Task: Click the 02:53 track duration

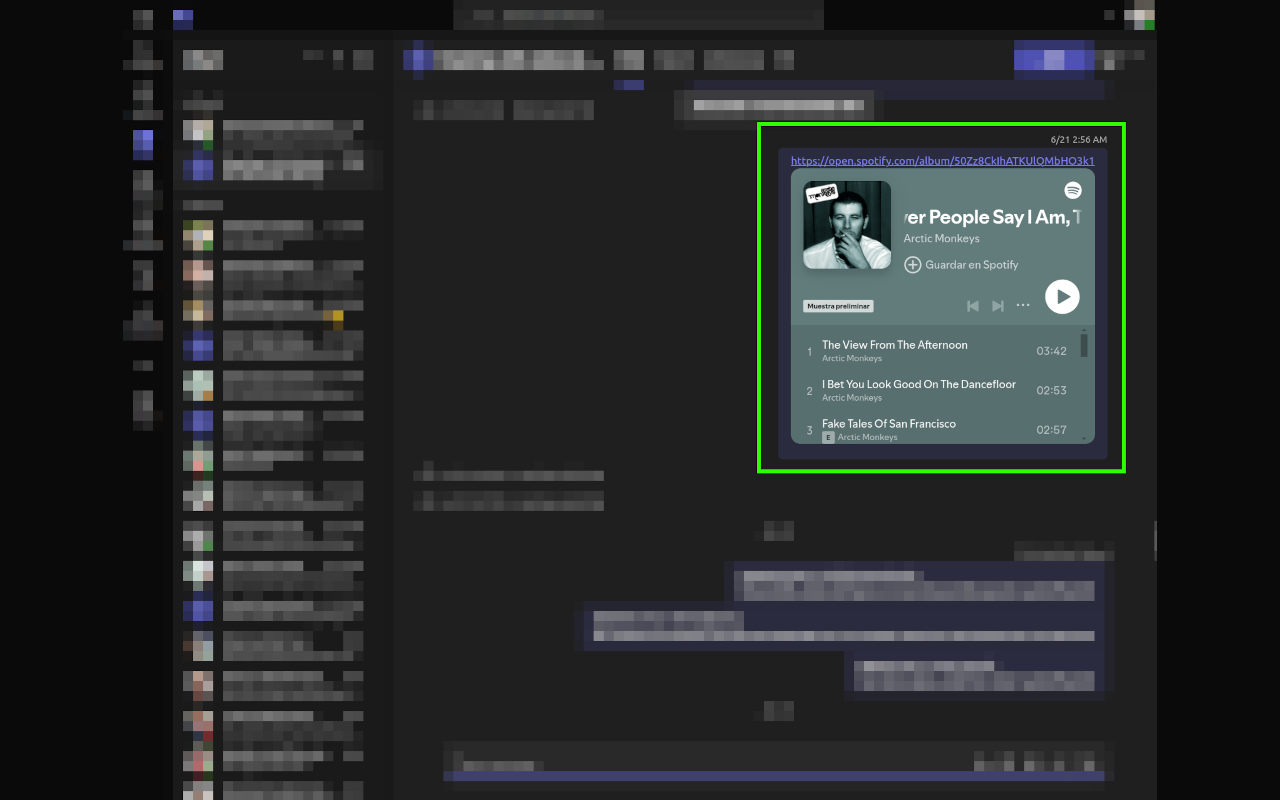Action: (1051, 391)
